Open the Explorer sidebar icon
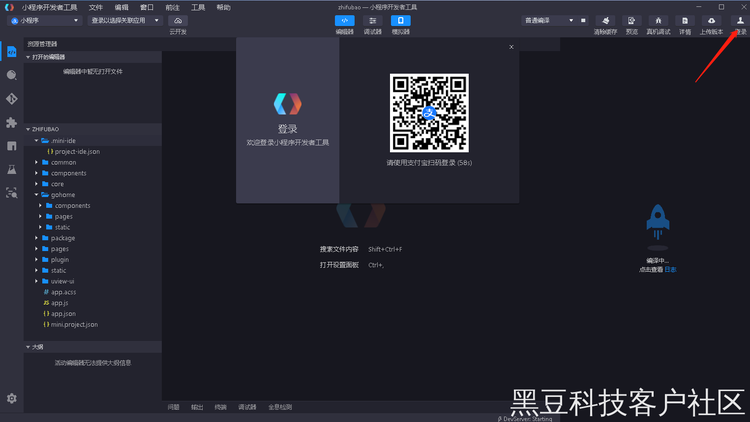This screenshot has width=750, height=422. point(11,52)
